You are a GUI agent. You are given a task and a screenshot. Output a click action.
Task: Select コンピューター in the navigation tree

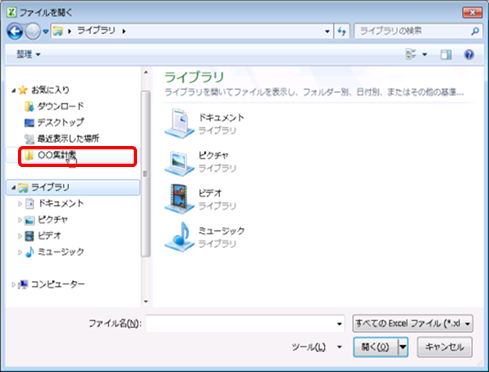point(58,284)
